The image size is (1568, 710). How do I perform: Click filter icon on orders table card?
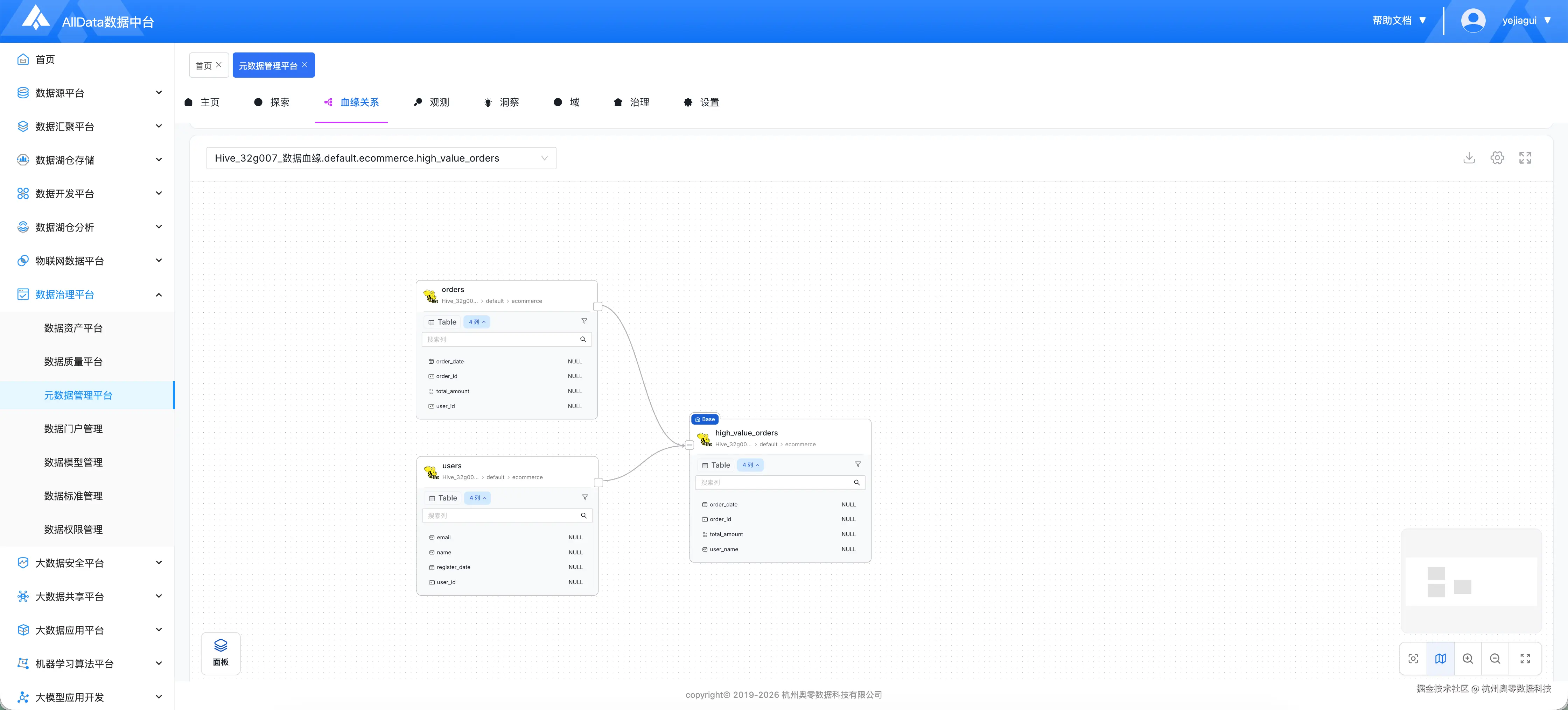tap(584, 321)
